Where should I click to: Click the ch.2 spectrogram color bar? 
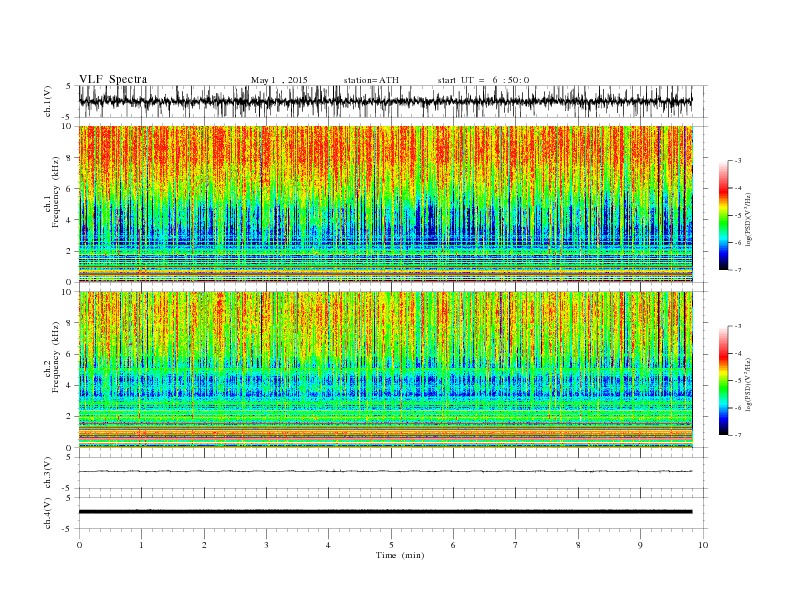[x=723, y=381]
